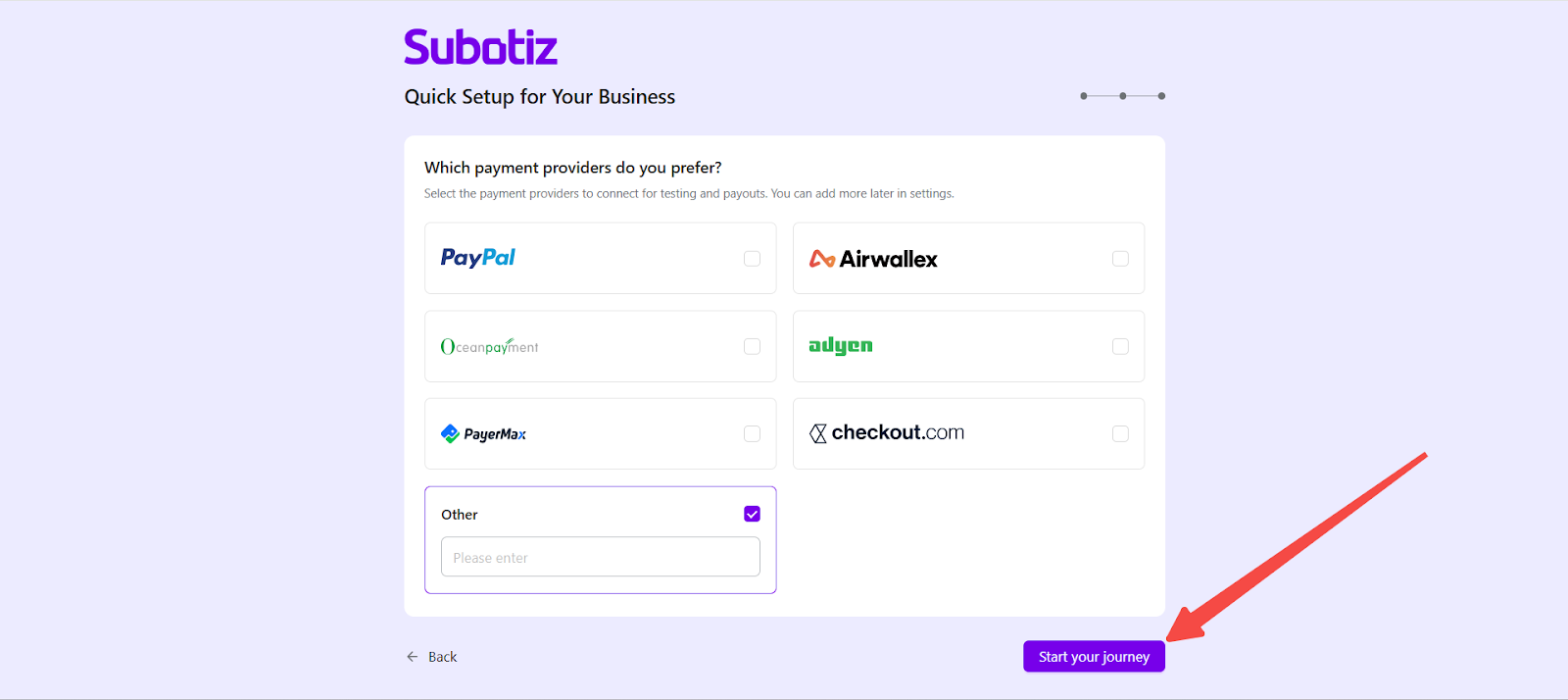1568x700 pixels.
Task: Go back using the Back link
Action: (442, 657)
